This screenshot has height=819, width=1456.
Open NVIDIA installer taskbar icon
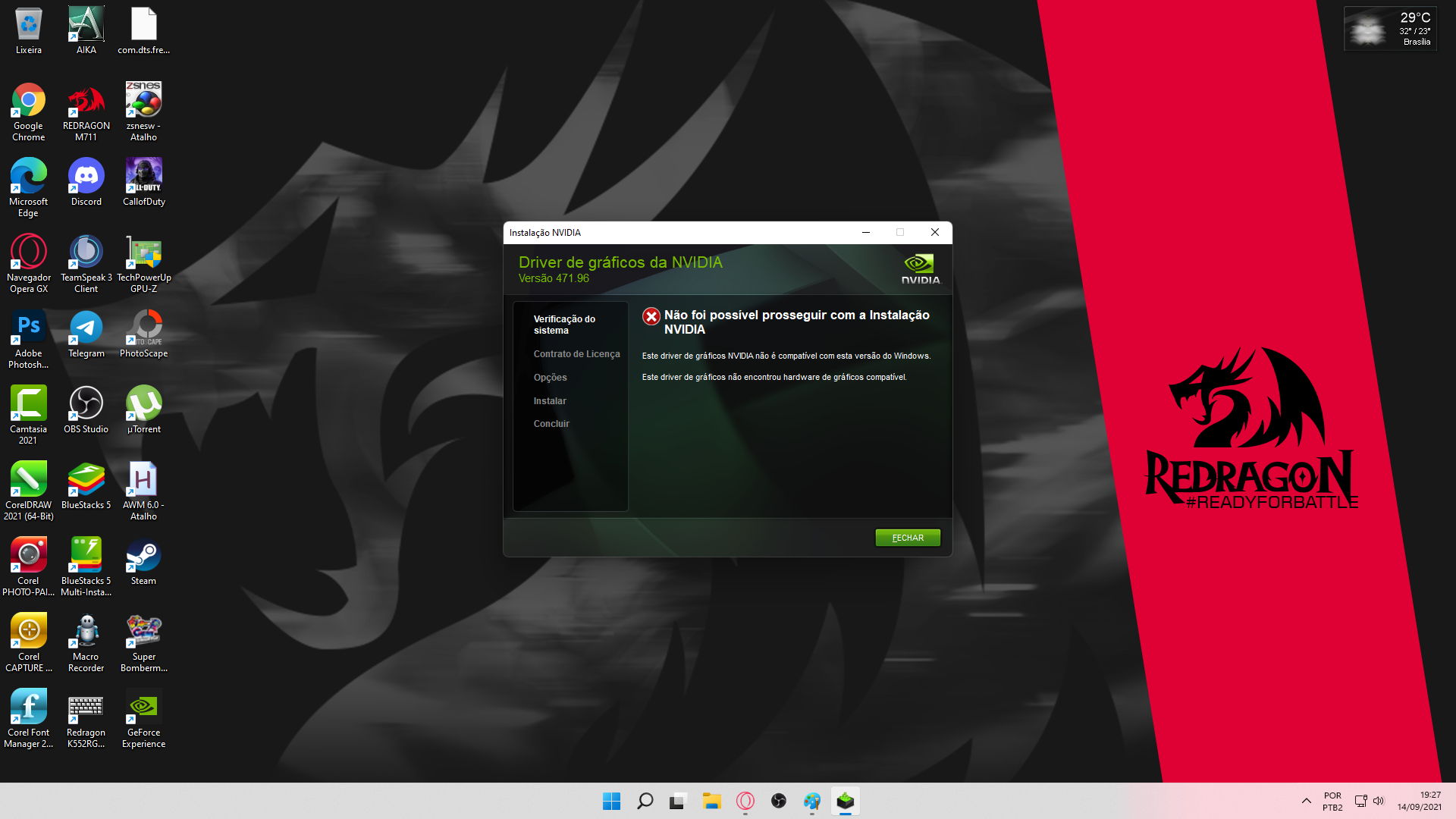(845, 801)
